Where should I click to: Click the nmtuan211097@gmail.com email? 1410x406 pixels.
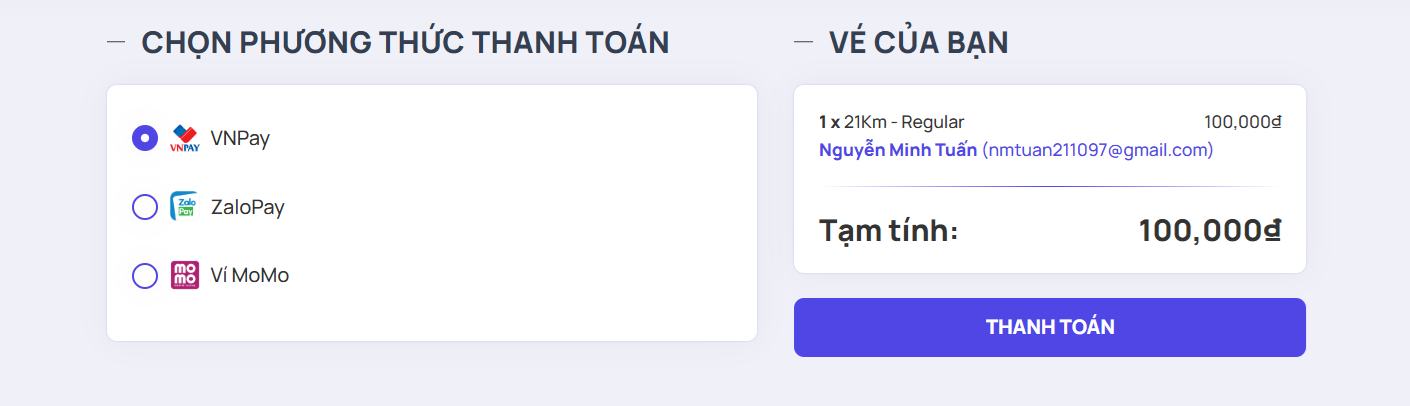(1097, 150)
